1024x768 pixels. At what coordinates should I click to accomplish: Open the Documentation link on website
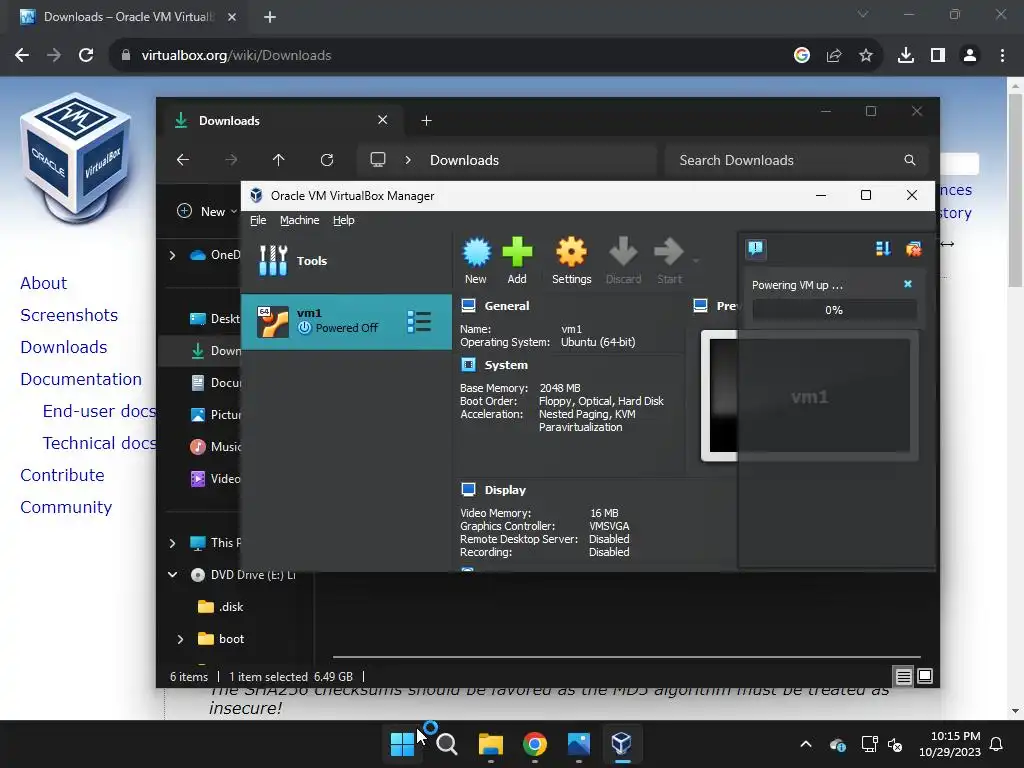click(x=81, y=379)
